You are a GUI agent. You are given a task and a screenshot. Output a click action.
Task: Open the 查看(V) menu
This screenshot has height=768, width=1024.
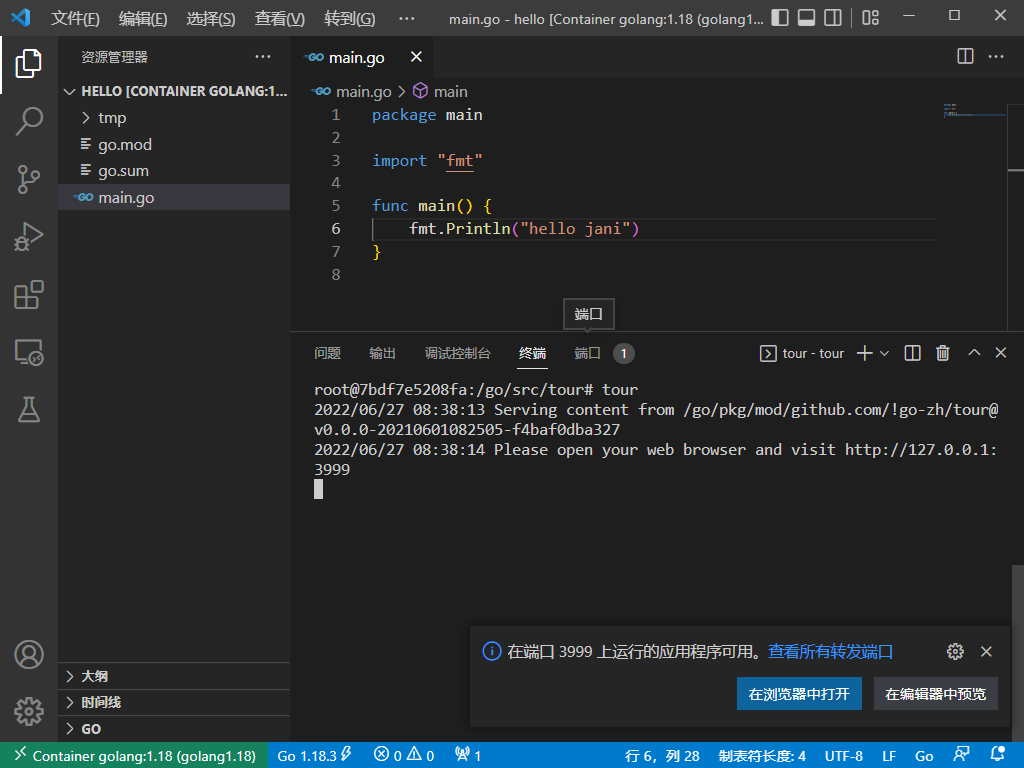(280, 18)
